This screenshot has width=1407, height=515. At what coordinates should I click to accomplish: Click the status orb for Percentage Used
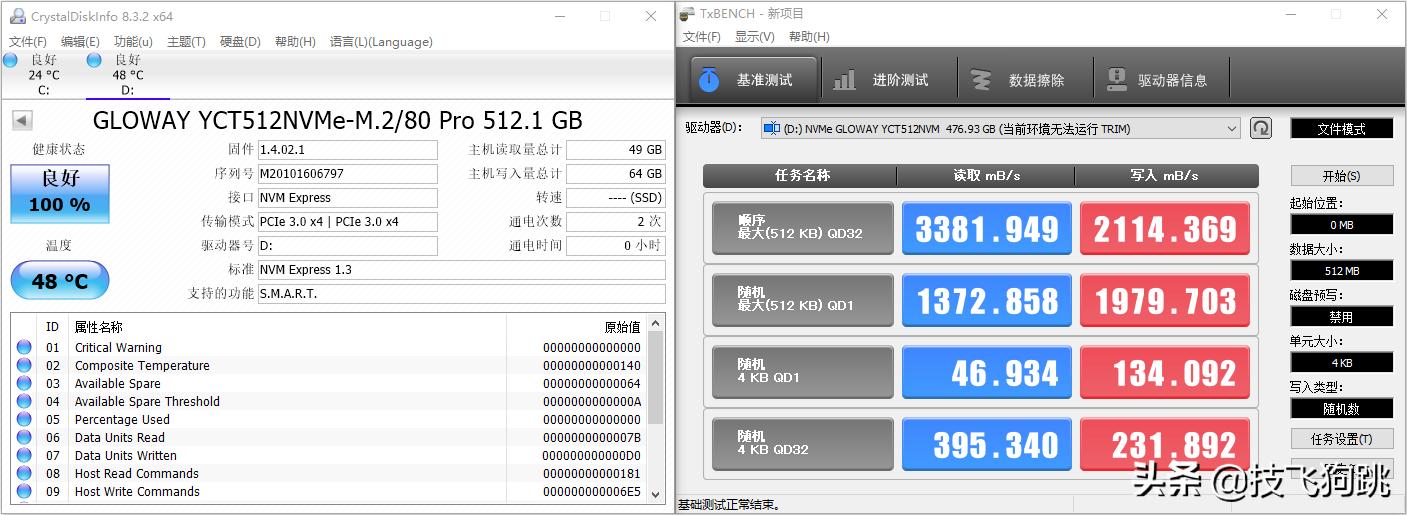[24, 420]
